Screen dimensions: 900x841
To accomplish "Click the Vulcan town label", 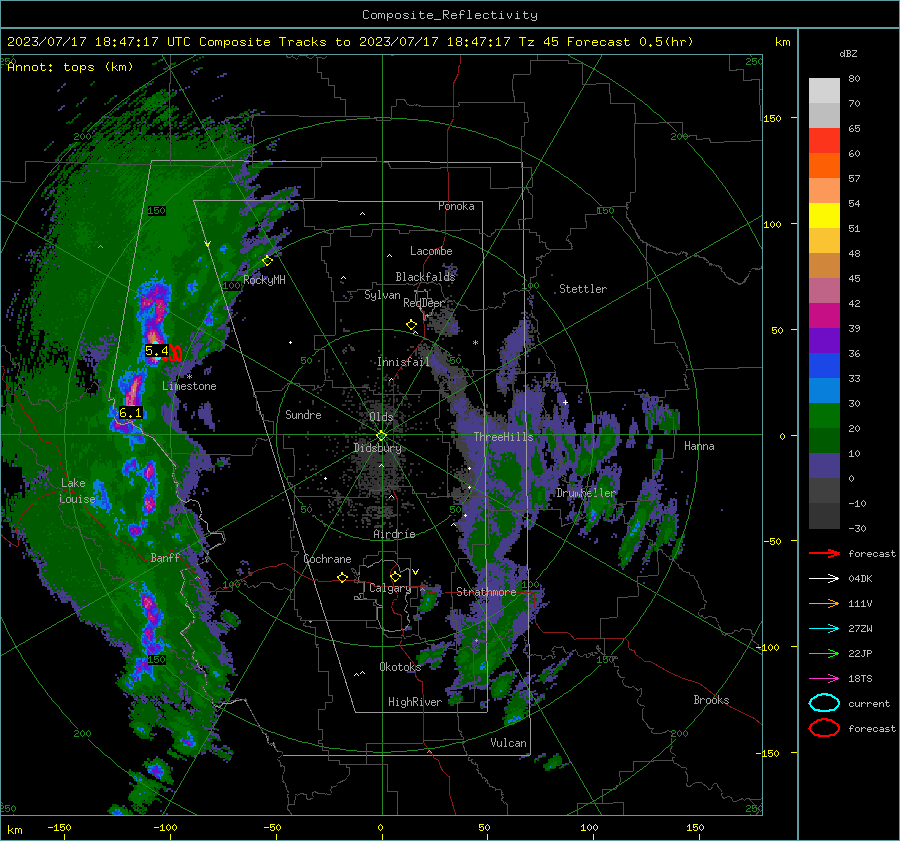I will coord(509,743).
